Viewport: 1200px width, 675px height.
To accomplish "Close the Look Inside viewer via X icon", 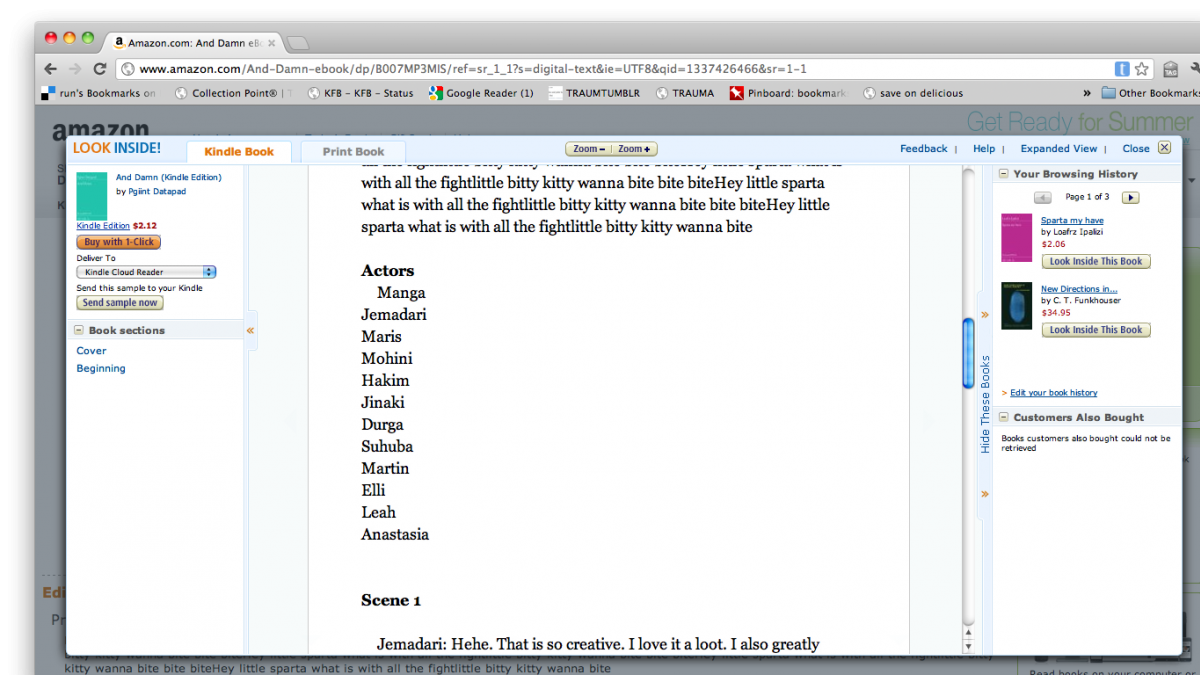I will [x=1164, y=148].
